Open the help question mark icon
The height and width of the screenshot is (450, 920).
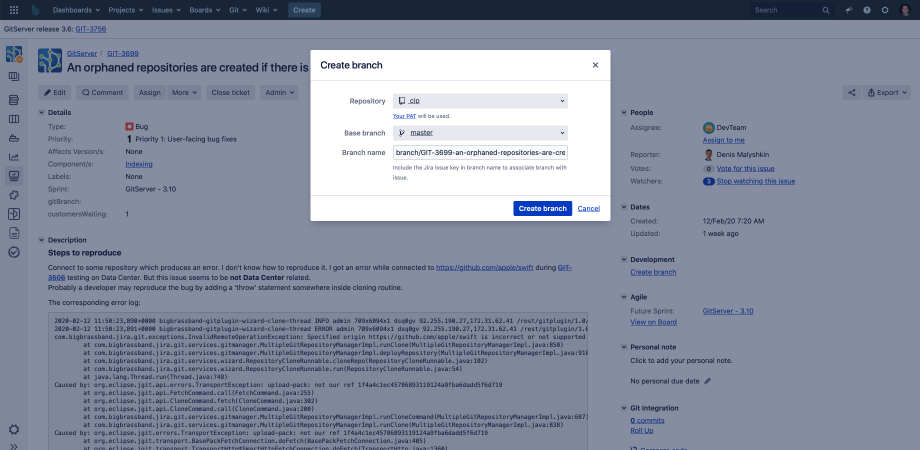pyautogui.click(x=866, y=10)
